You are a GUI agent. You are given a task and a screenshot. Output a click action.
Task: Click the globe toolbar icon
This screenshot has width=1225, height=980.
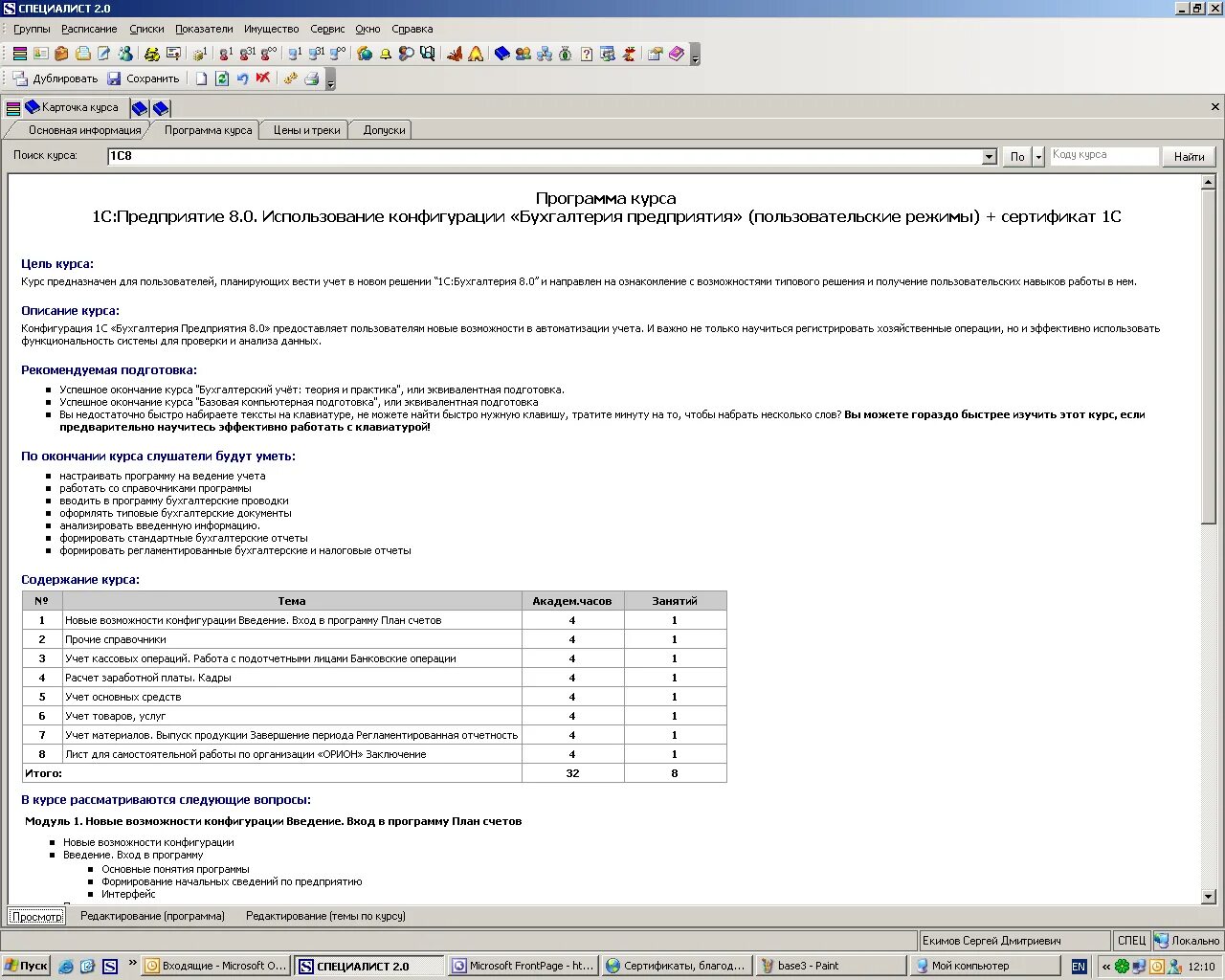point(365,54)
